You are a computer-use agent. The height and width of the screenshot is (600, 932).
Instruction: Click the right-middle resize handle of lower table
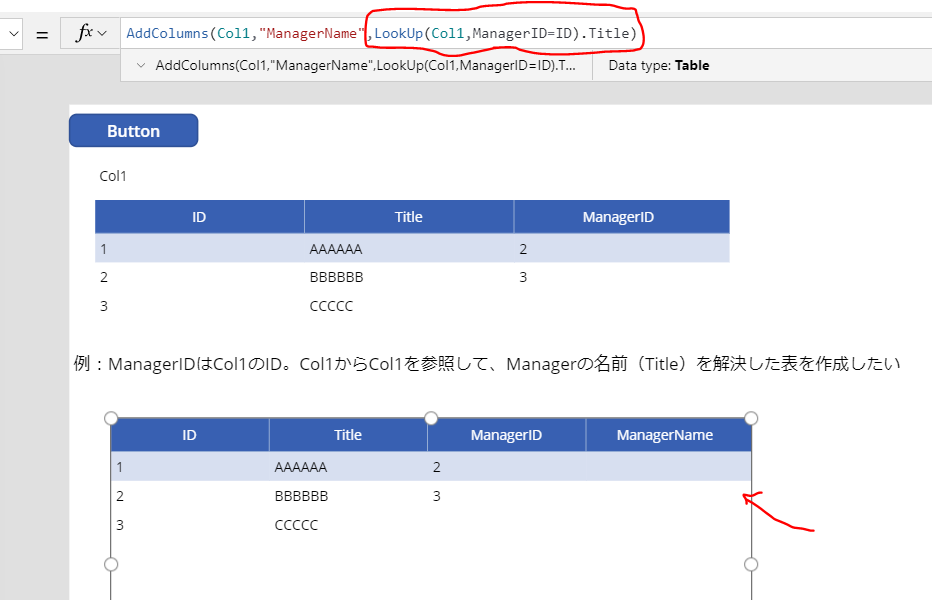(x=751, y=564)
